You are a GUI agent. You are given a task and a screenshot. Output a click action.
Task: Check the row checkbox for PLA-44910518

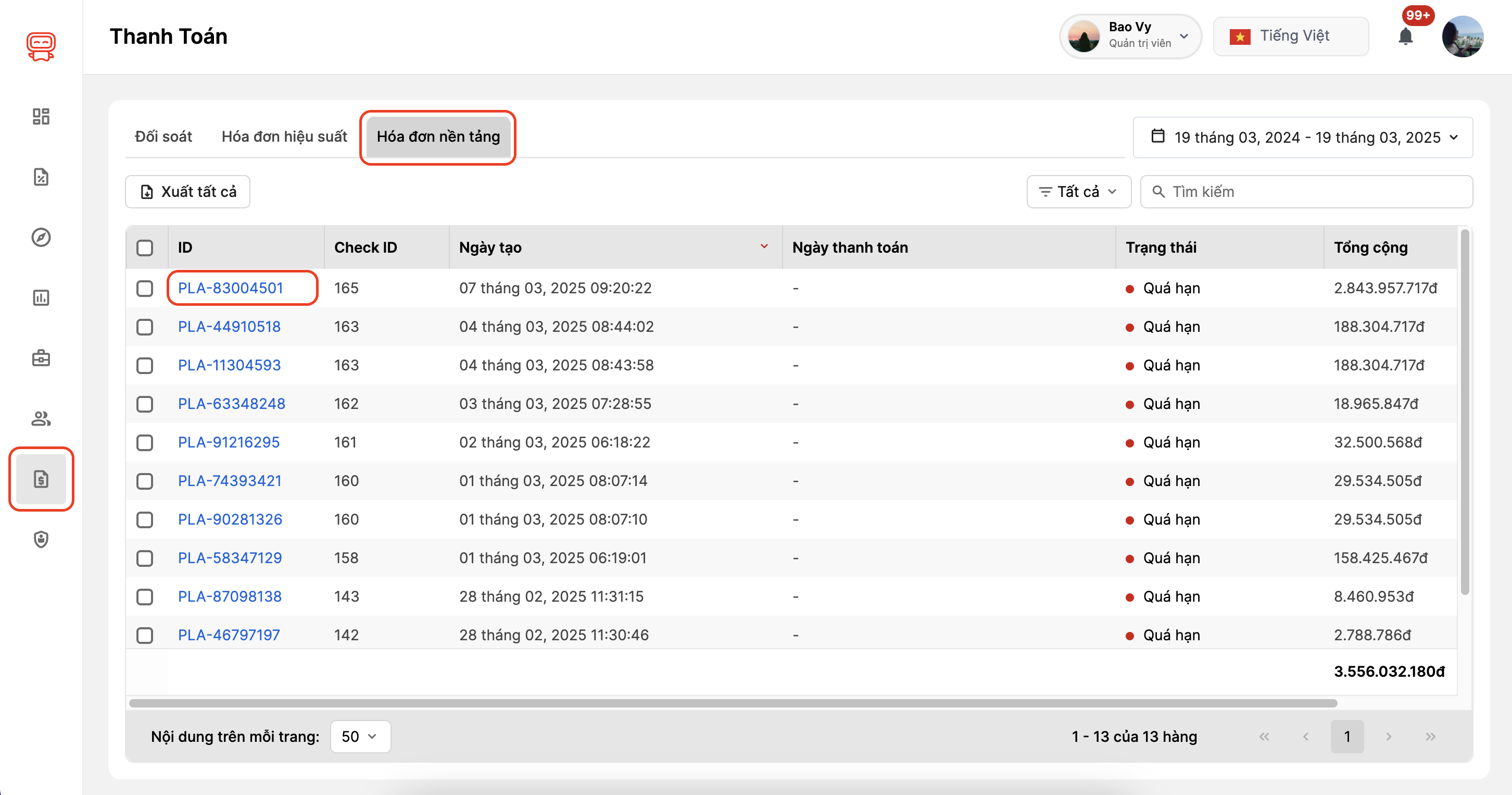point(144,327)
